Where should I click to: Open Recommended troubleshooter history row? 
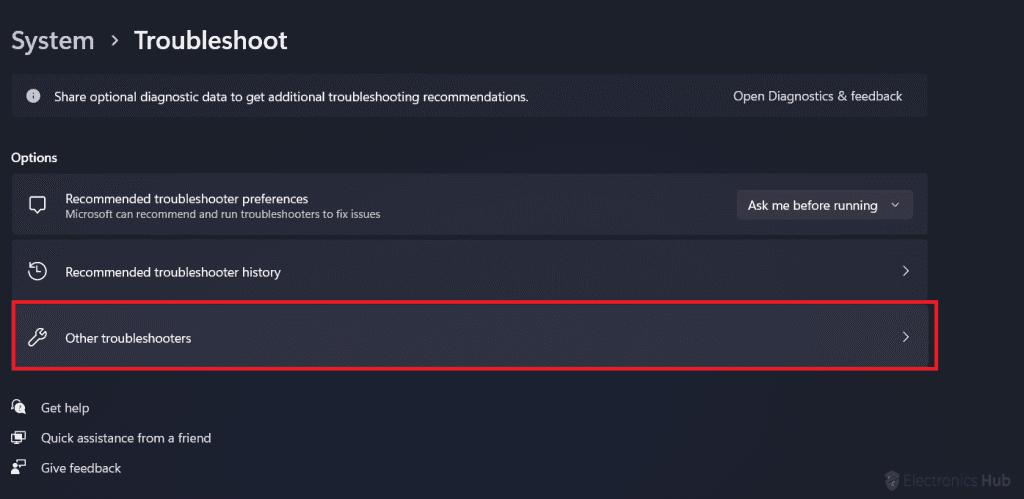point(173,272)
